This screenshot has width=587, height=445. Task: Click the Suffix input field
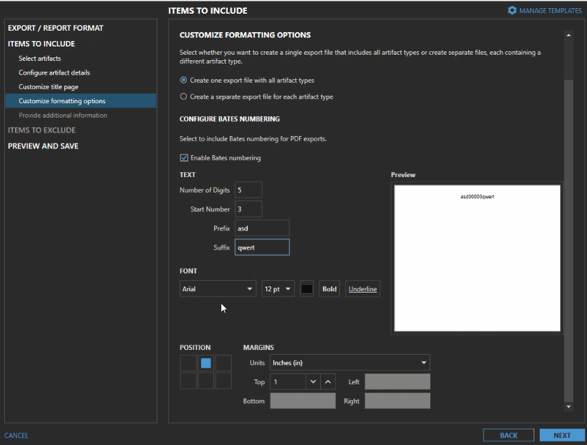pos(262,247)
